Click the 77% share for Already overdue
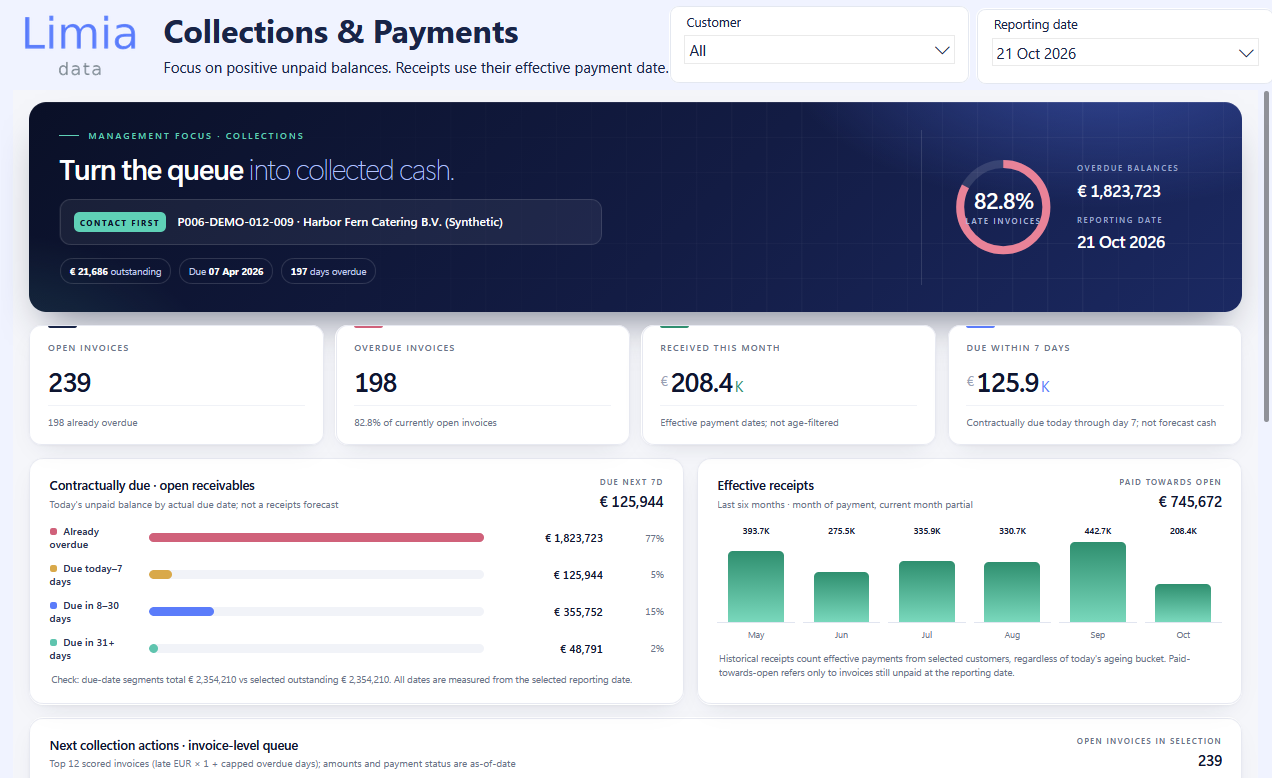 point(654,538)
